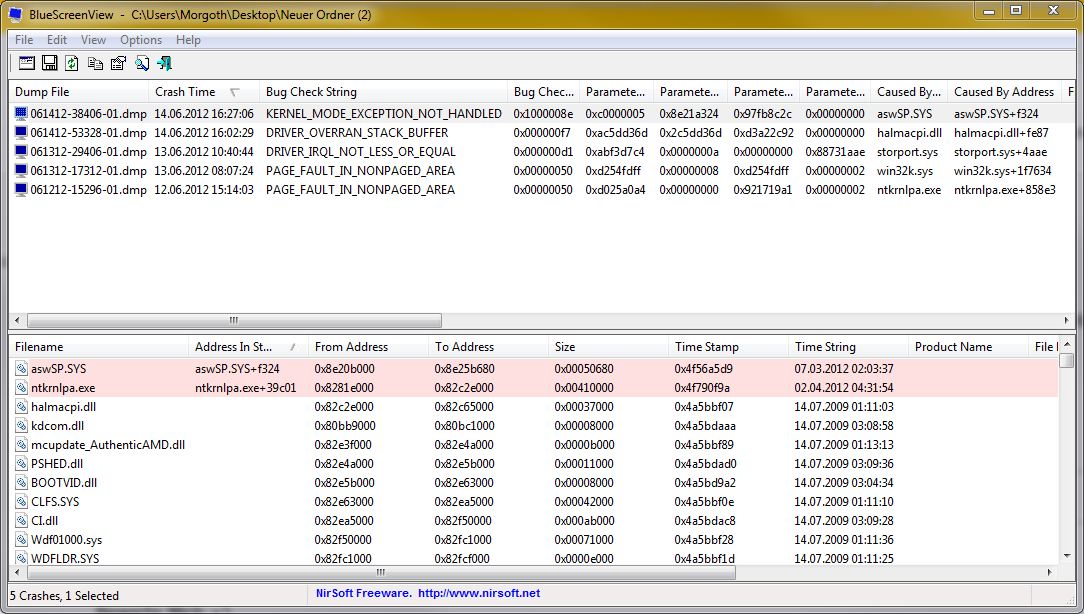Sort by Dump File column header
The image size is (1084, 614).
[79, 92]
